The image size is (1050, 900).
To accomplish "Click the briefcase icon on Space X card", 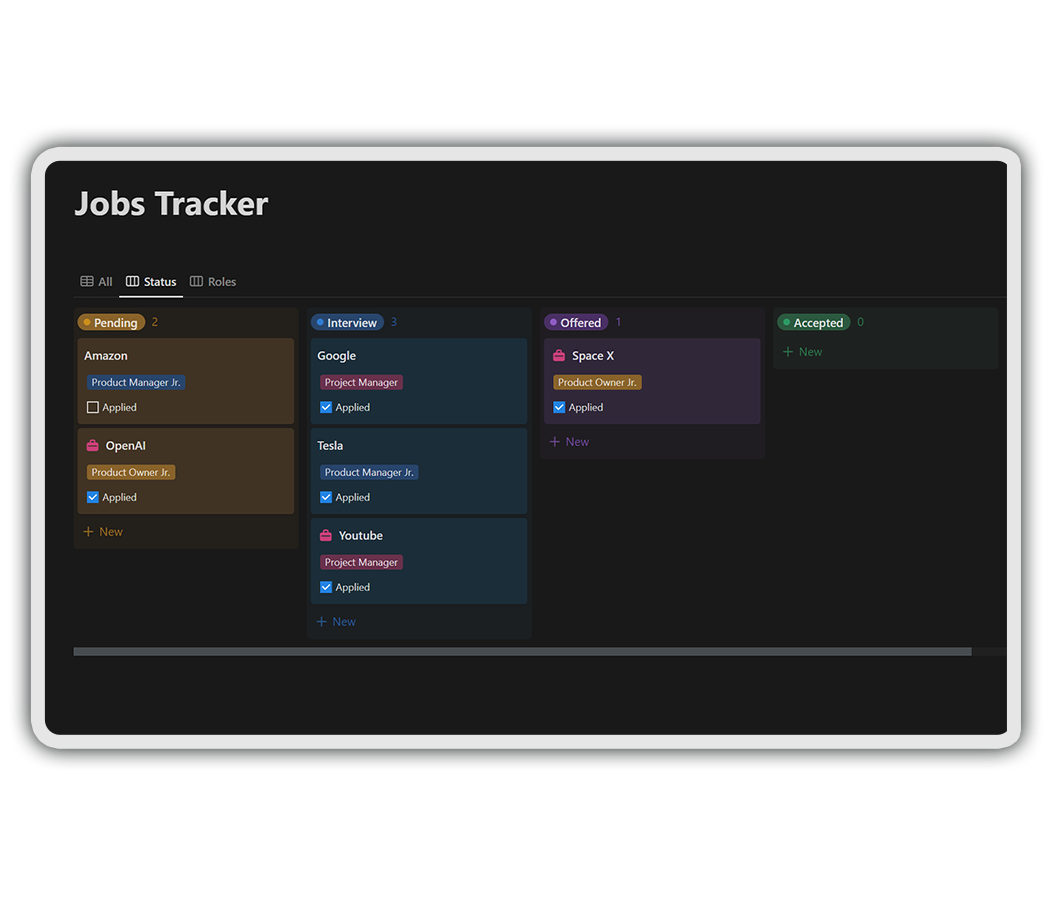I will pyautogui.click(x=558, y=356).
